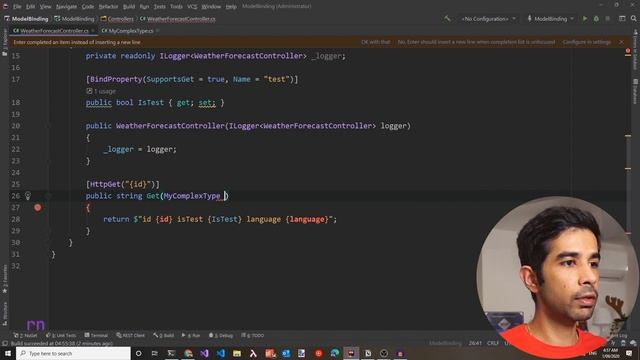The width and height of the screenshot is (640, 360).
Task: Toggle the breakpoint on line 27
Action: pyautogui.click(x=38, y=208)
